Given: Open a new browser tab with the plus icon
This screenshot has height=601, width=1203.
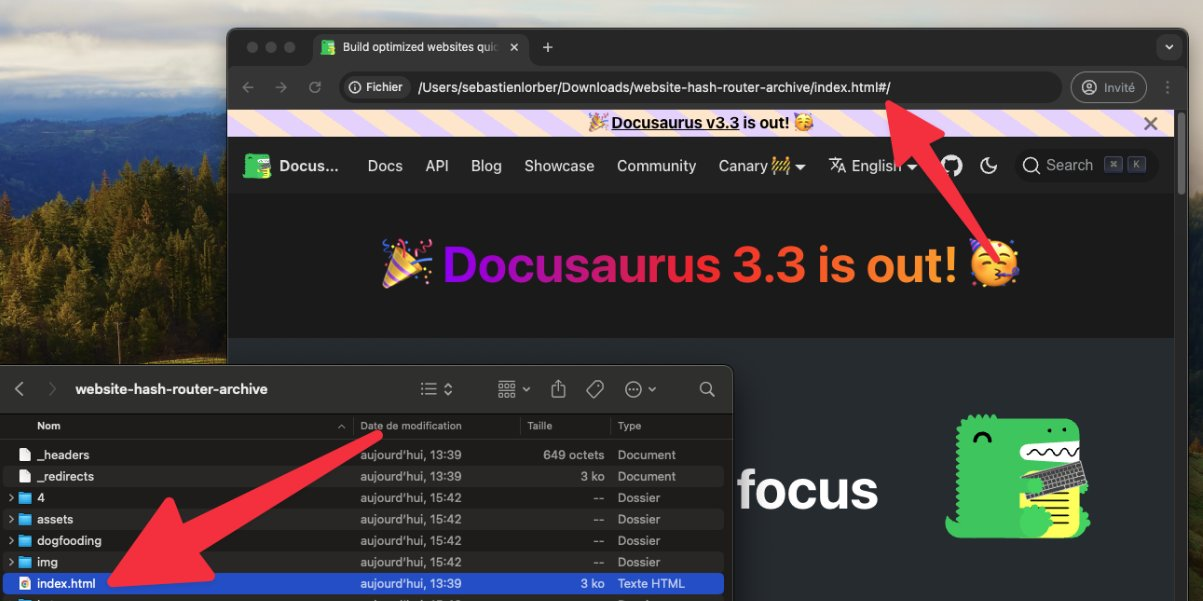Looking at the screenshot, I should 547,47.
